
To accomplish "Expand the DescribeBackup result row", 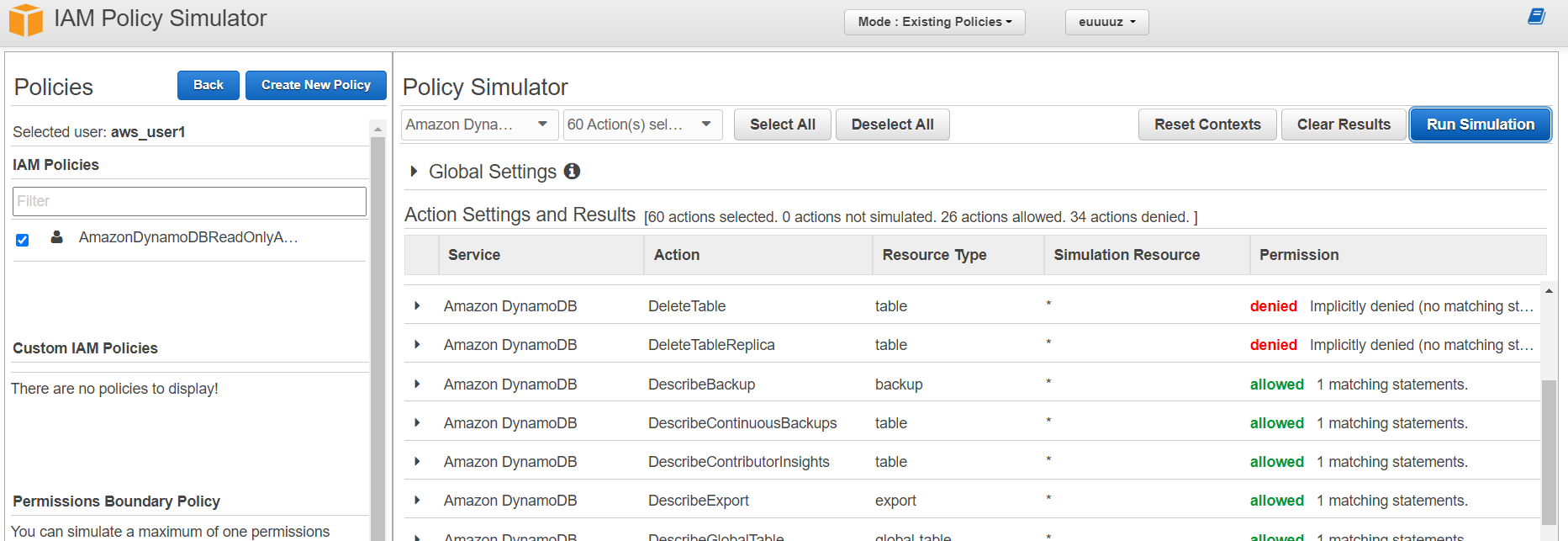I will pos(417,384).
